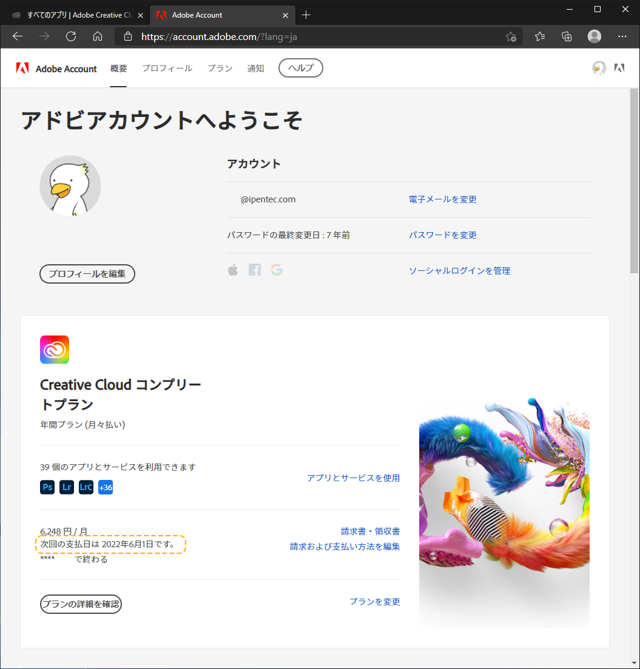The height and width of the screenshot is (669, 640).
Task: Click the Facebook social login icon
Action: point(255,270)
